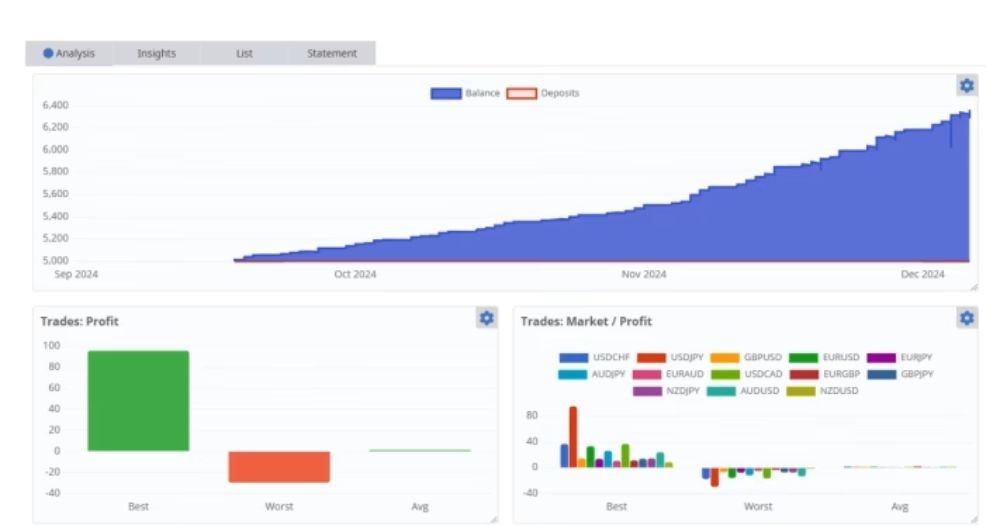This screenshot has width=1000, height=526.
Task: Open the Statement tab
Action: pos(331,53)
